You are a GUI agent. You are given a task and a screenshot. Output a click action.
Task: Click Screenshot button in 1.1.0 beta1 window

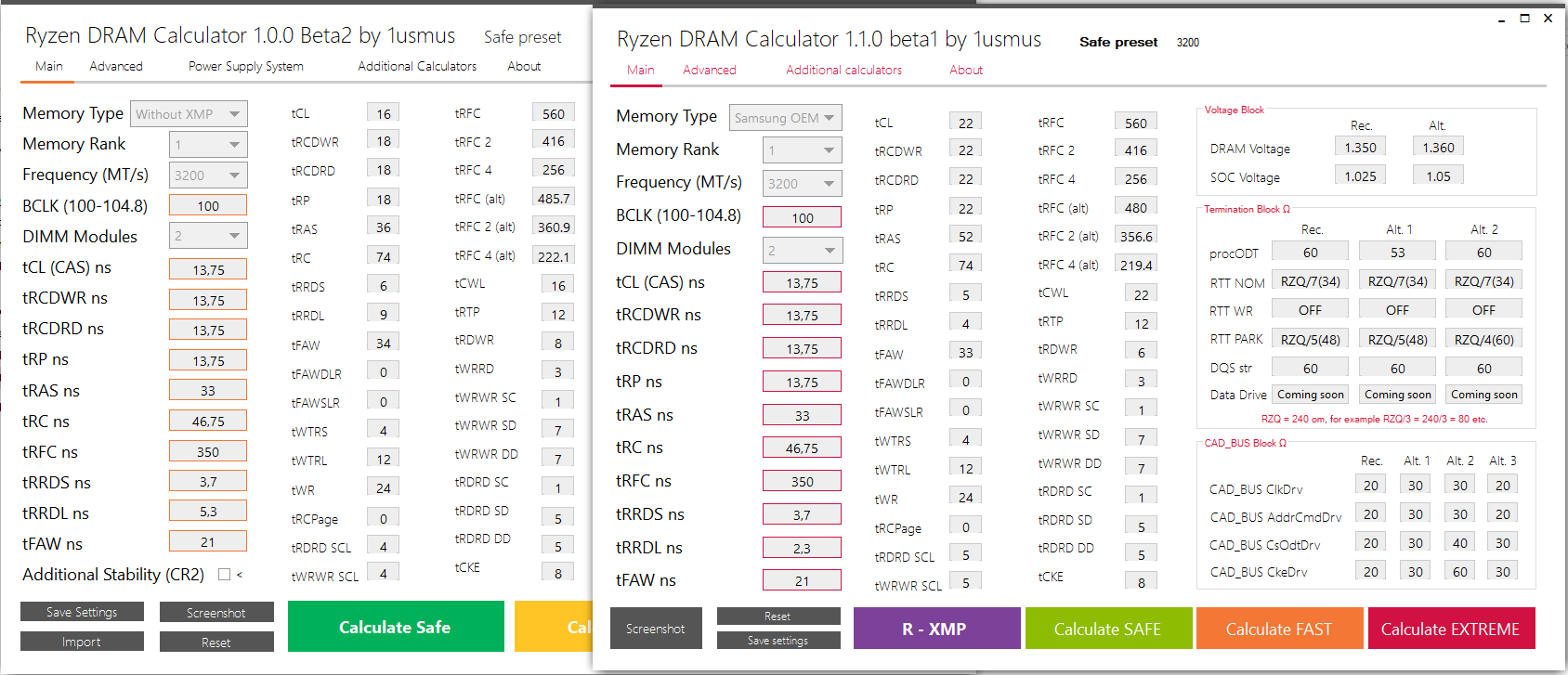[656, 629]
